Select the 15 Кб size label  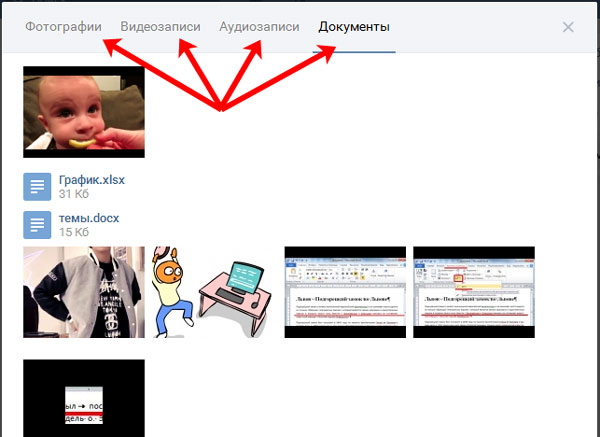click(x=74, y=232)
